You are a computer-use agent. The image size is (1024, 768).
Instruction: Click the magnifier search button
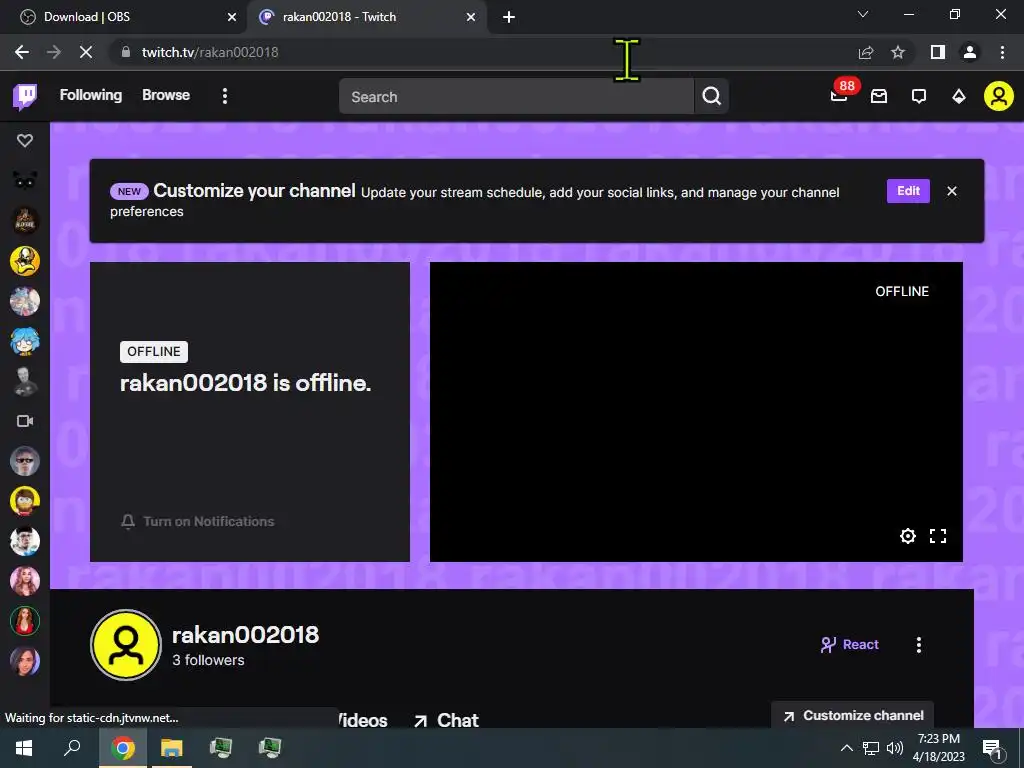711,97
